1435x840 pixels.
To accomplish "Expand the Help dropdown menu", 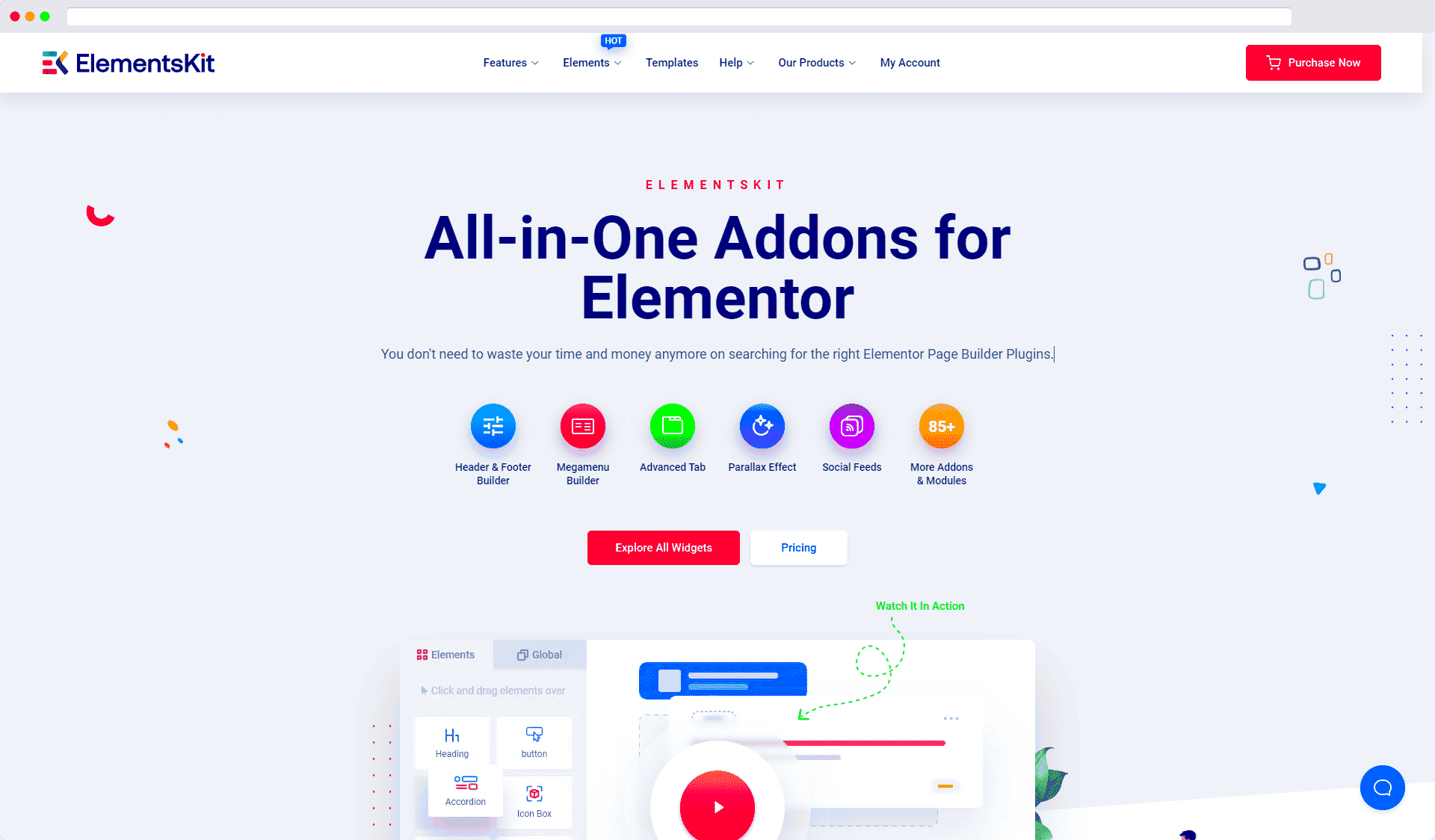I will (737, 62).
